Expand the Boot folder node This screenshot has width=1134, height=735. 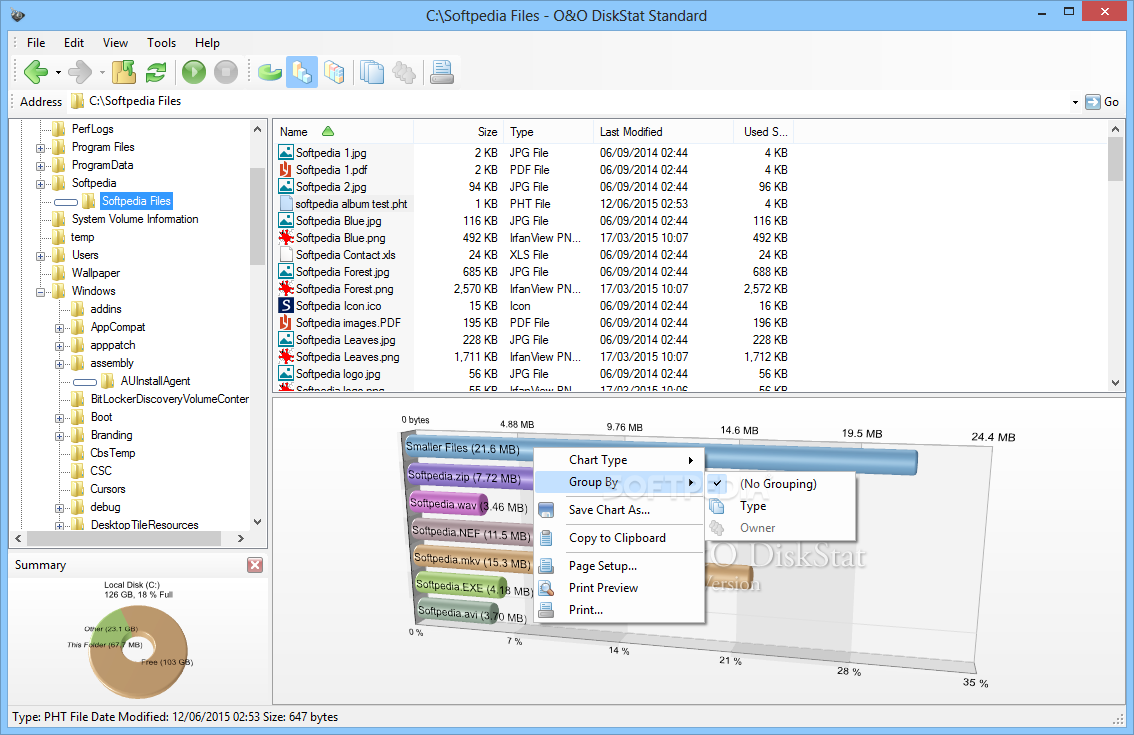coord(60,417)
